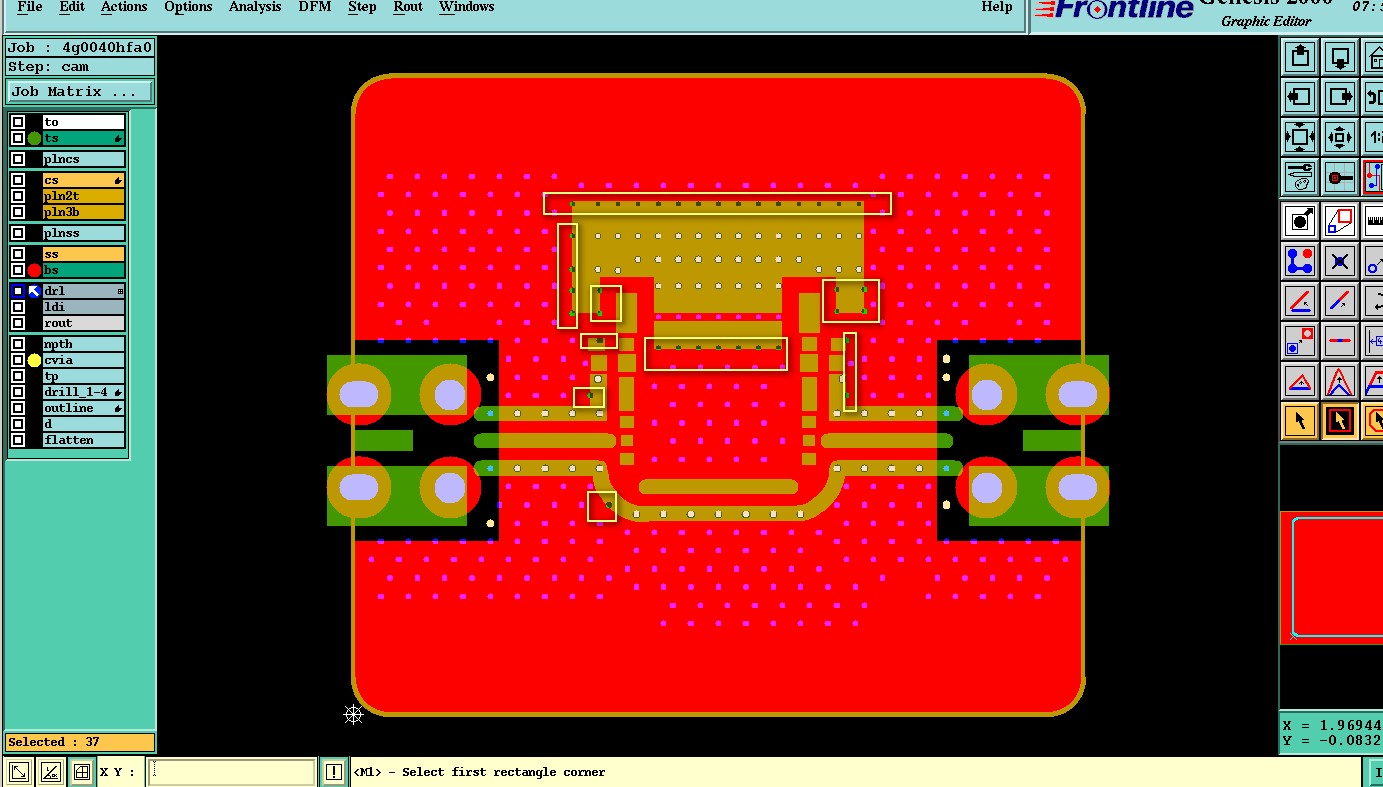Toggle checkbox for the pln2t layer
This screenshot has height=787, width=1383.
[x=18, y=196]
